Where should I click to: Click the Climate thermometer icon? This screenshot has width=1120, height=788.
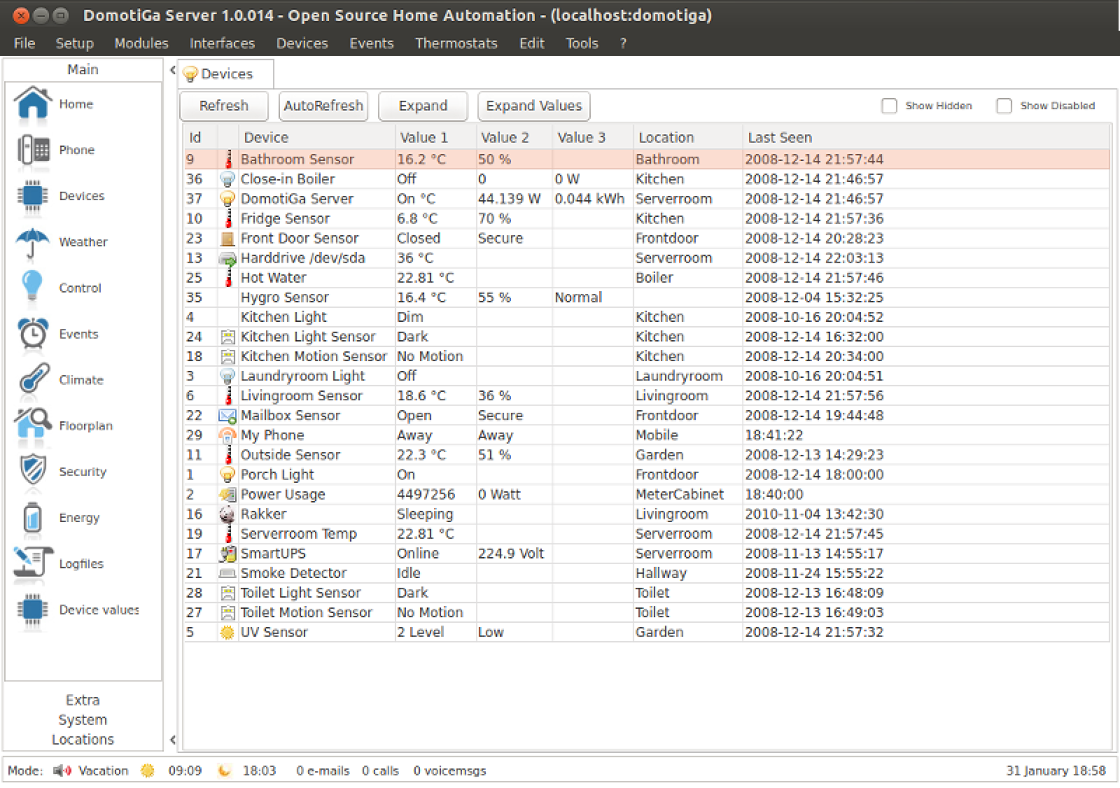coord(33,380)
